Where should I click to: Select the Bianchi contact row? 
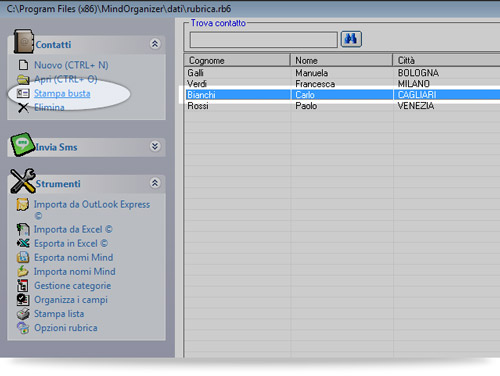(342, 95)
